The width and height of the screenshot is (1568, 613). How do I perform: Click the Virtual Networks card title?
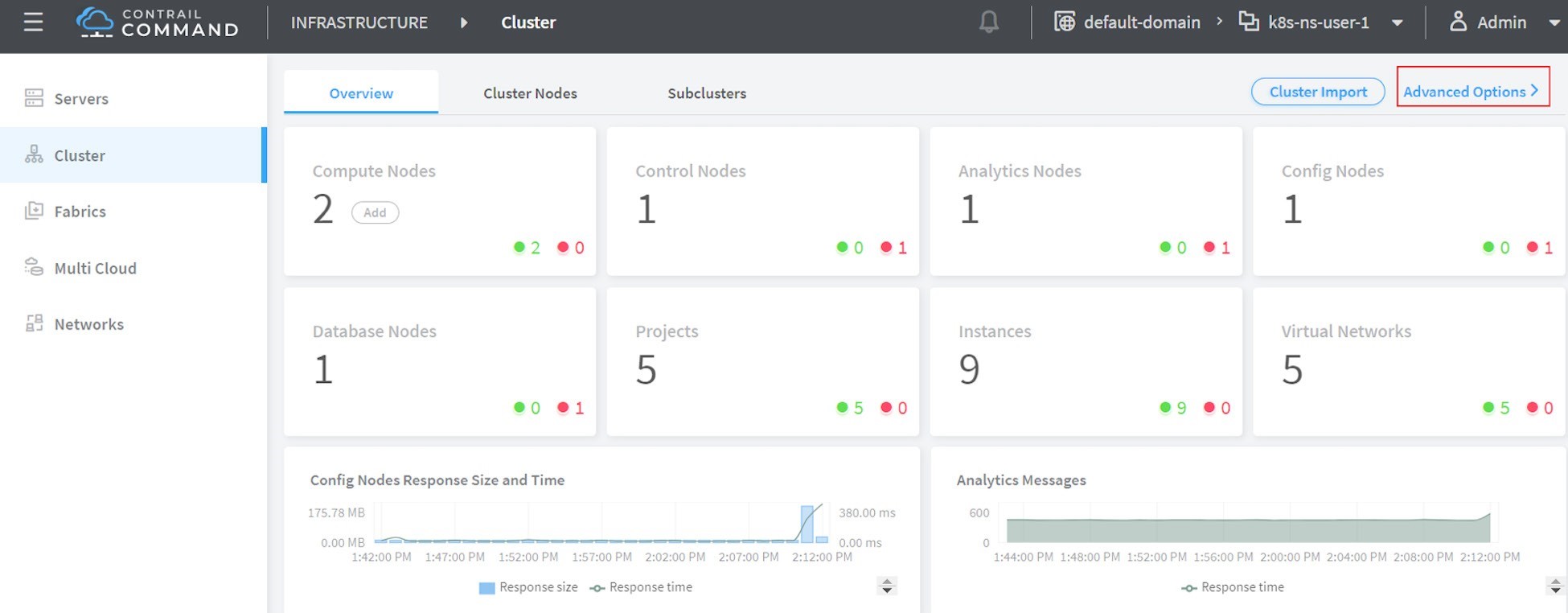point(1346,331)
